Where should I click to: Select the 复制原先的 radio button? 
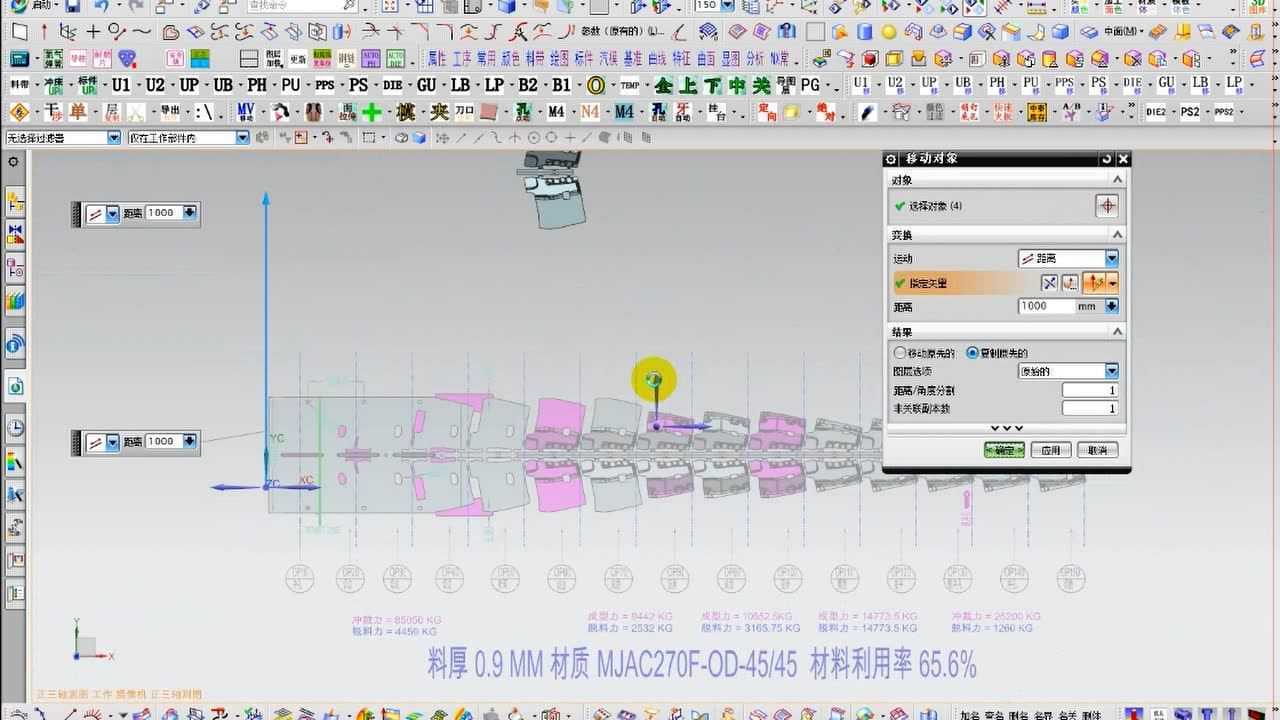pyautogui.click(x=972, y=352)
